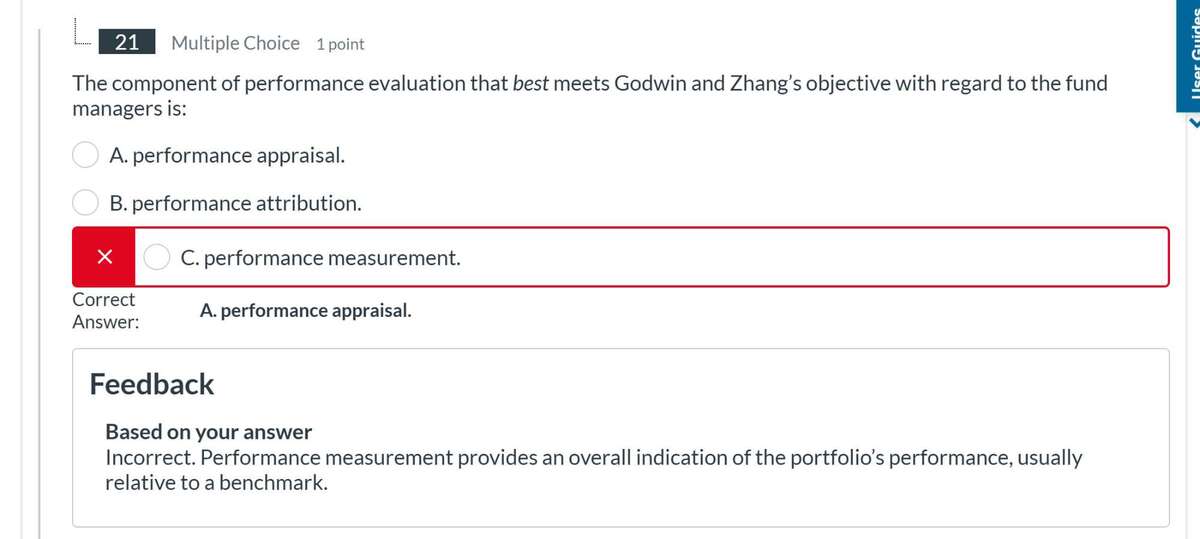This screenshot has width=1200, height=539.
Task: Click the Multiple Choice question type label
Action: pyautogui.click(x=235, y=43)
